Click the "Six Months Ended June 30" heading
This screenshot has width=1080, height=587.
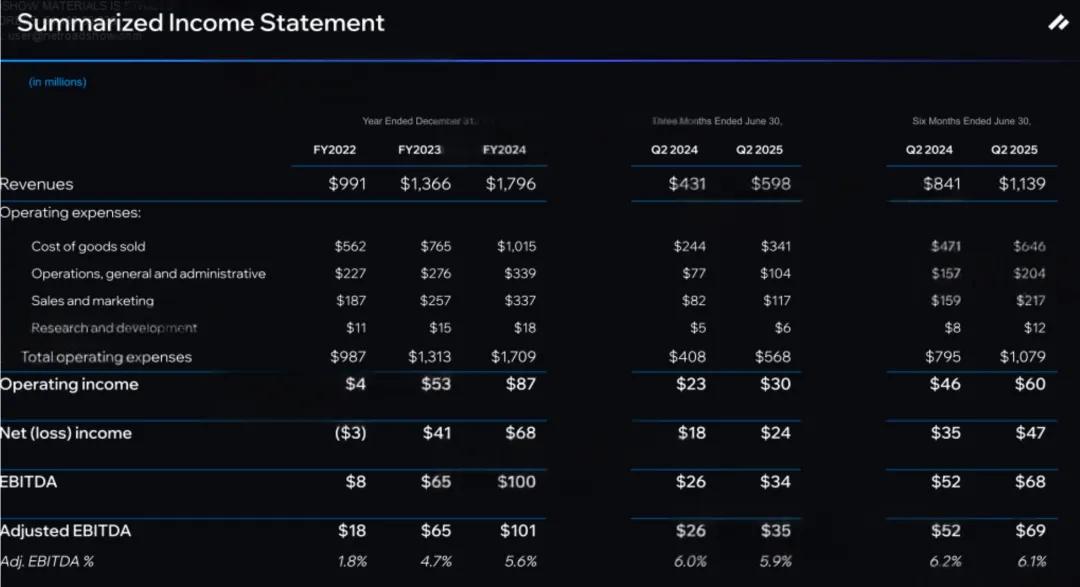[x=971, y=121]
